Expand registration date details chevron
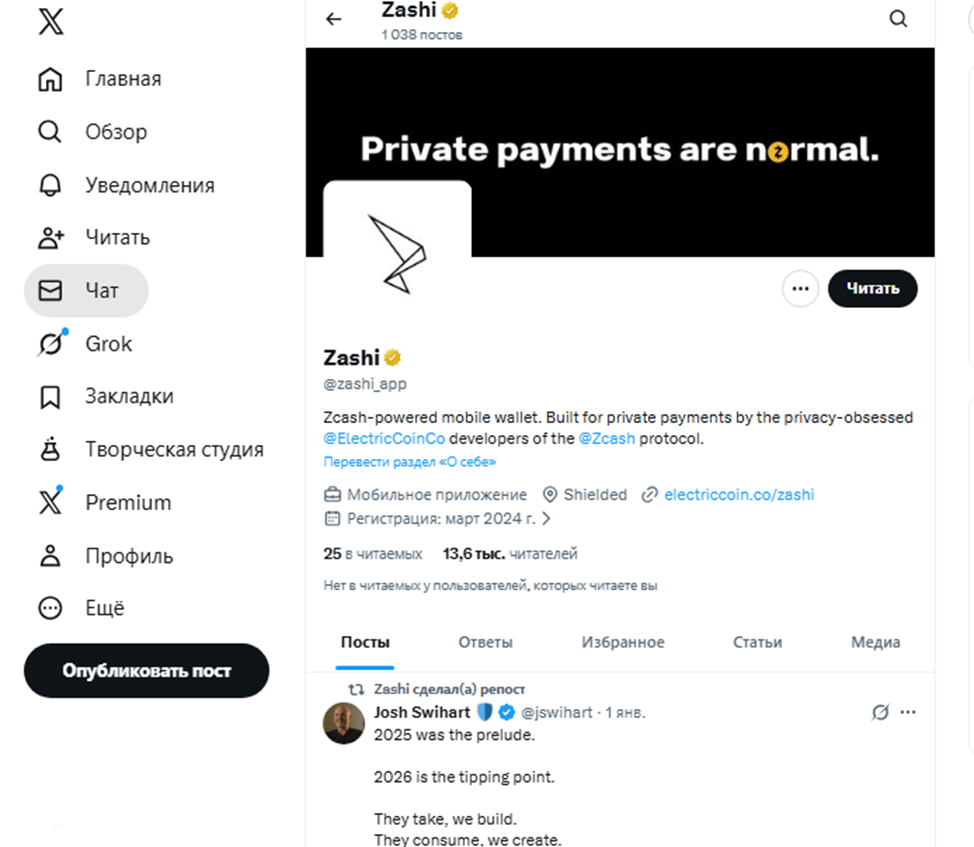This screenshot has height=847, width=974. coord(546,519)
